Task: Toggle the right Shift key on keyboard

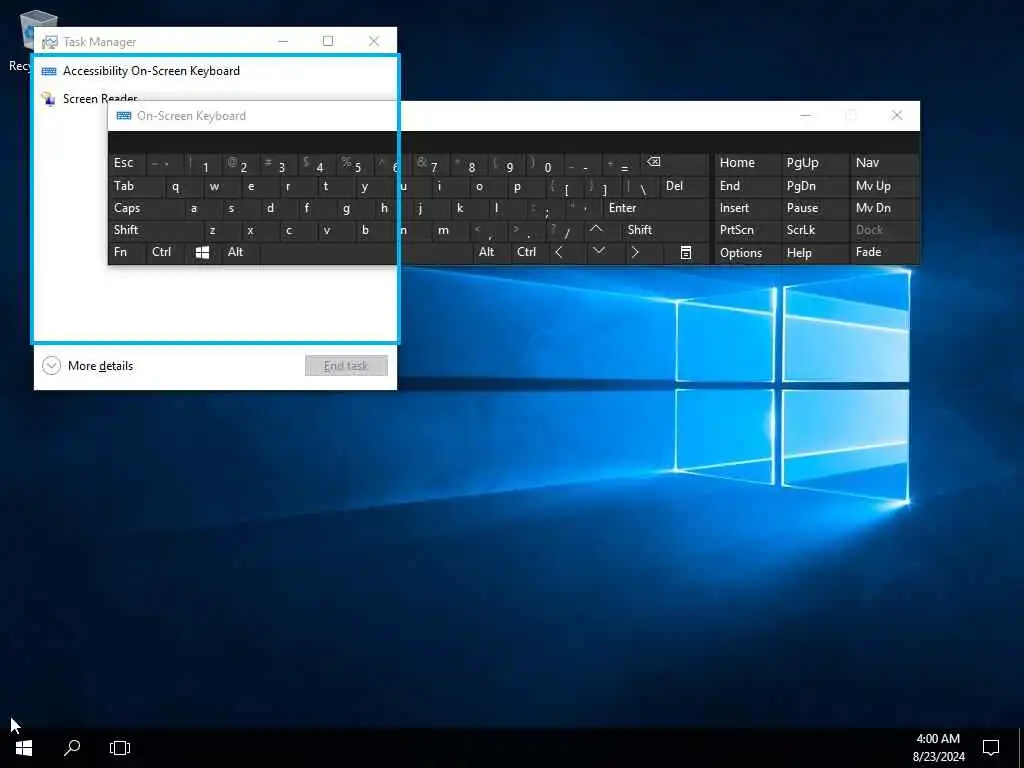Action: (665, 230)
